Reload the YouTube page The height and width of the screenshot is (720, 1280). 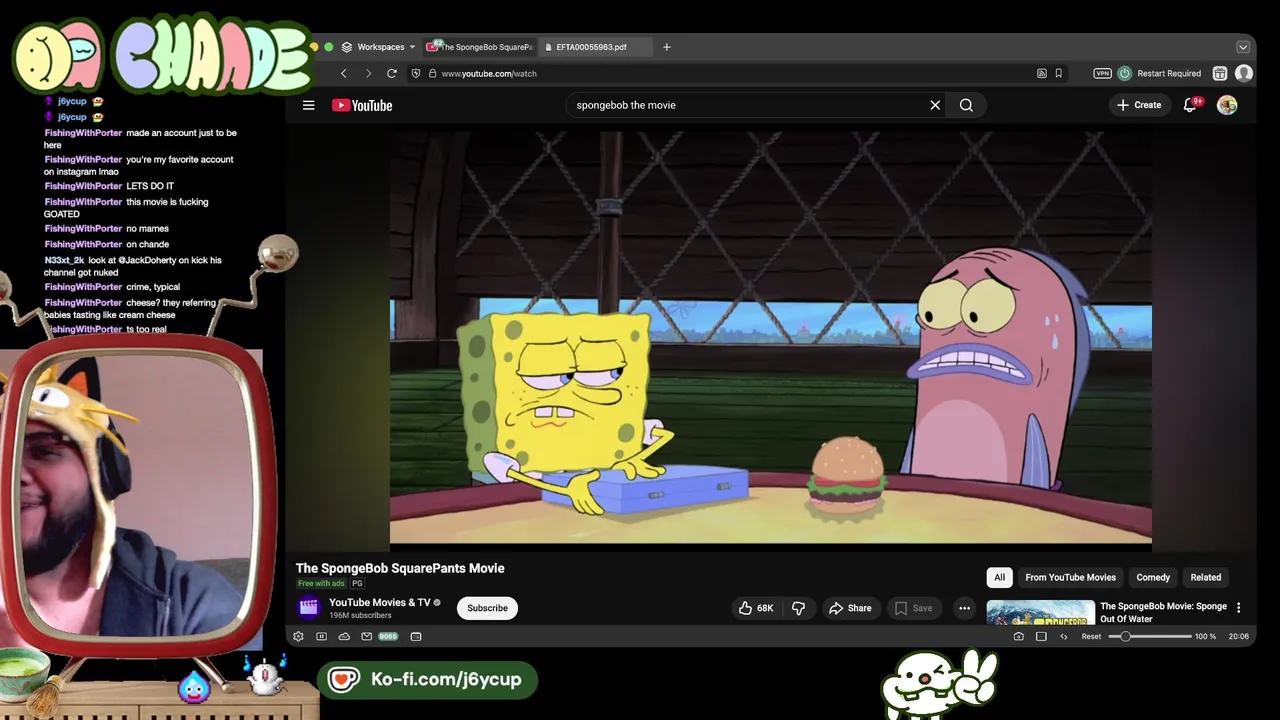click(x=392, y=73)
